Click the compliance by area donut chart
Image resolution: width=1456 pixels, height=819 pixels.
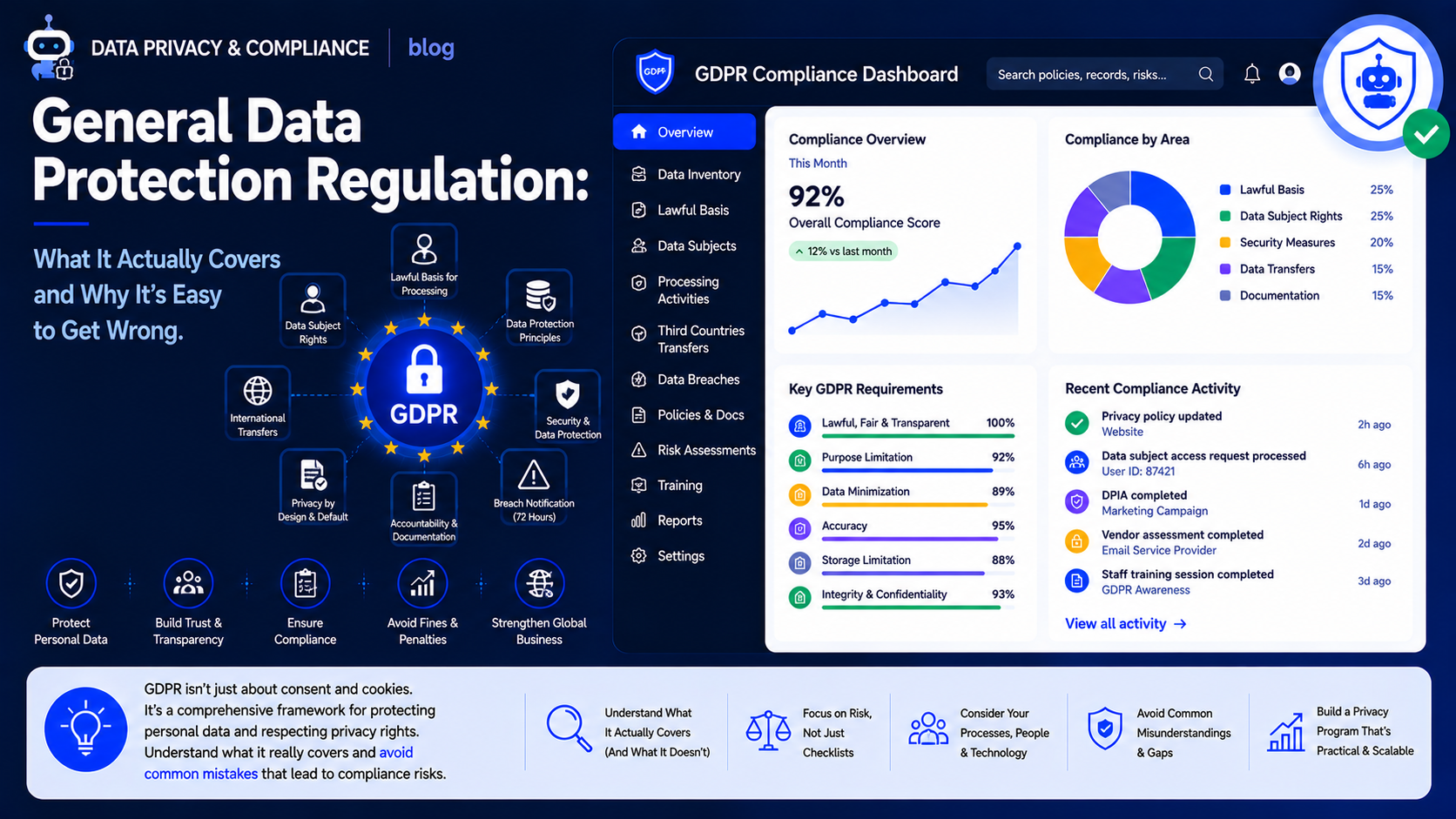(x=1129, y=237)
